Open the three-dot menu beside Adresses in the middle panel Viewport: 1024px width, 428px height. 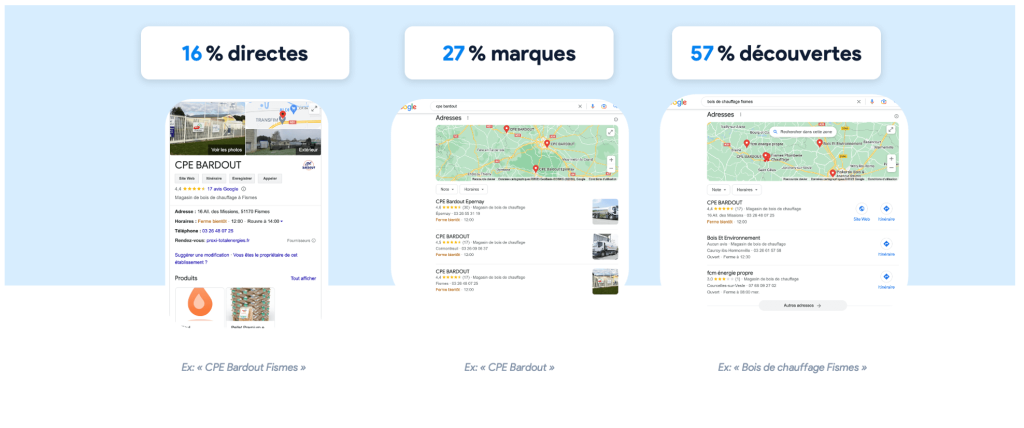pyautogui.click(x=468, y=118)
